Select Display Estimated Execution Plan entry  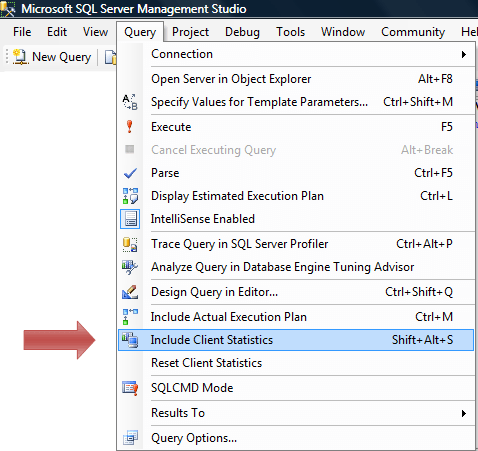pos(296,196)
